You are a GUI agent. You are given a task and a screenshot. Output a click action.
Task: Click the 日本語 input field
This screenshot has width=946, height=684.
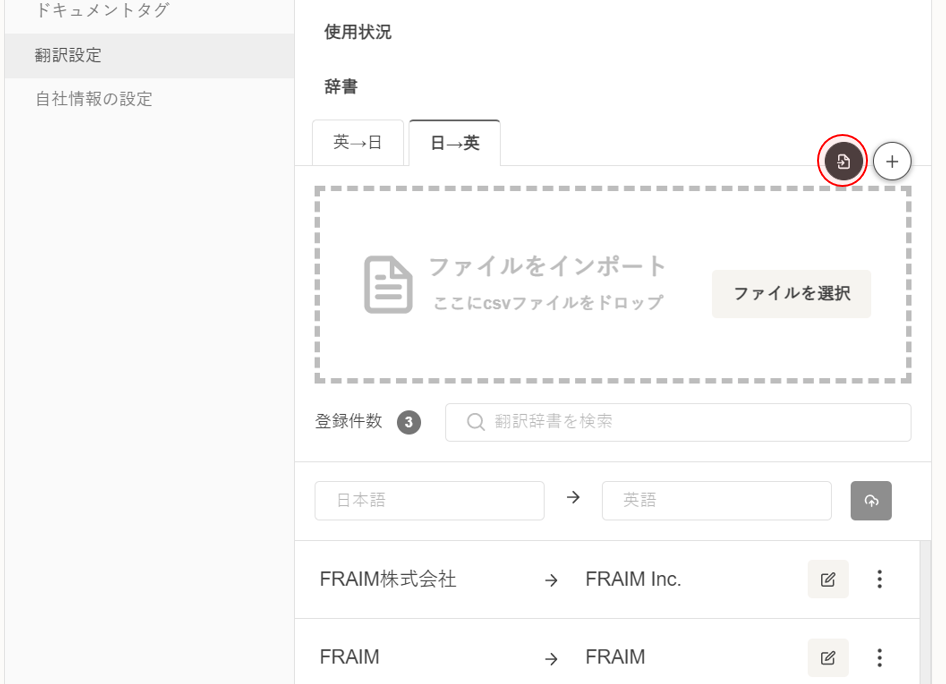click(429, 501)
